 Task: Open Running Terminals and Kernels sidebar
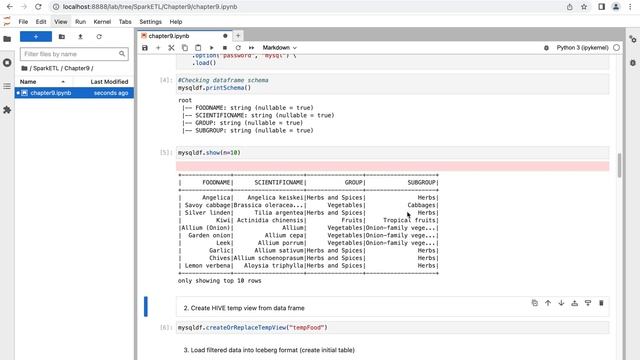tap(7, 63)
